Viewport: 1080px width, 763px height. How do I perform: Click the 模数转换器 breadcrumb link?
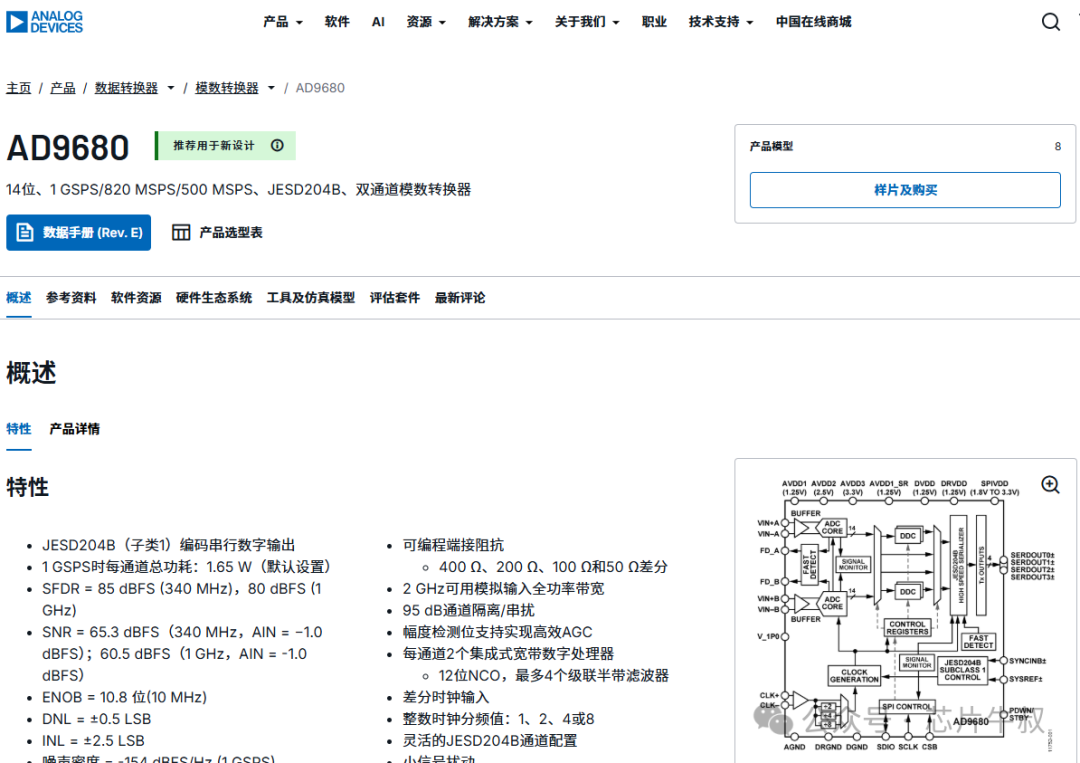[x=227, y=88]
